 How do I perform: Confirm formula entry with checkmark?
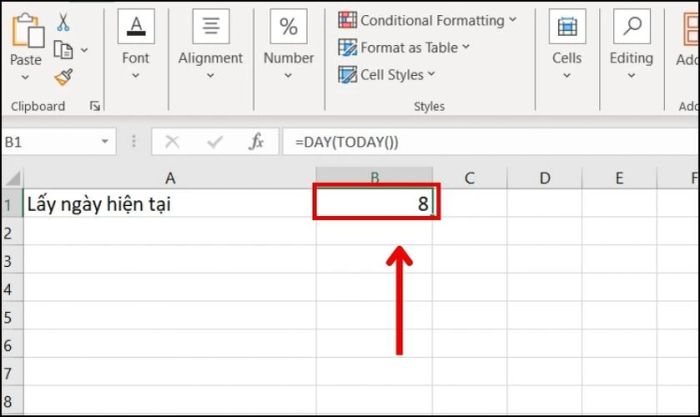pyautogui.click(x=213, y=142)
